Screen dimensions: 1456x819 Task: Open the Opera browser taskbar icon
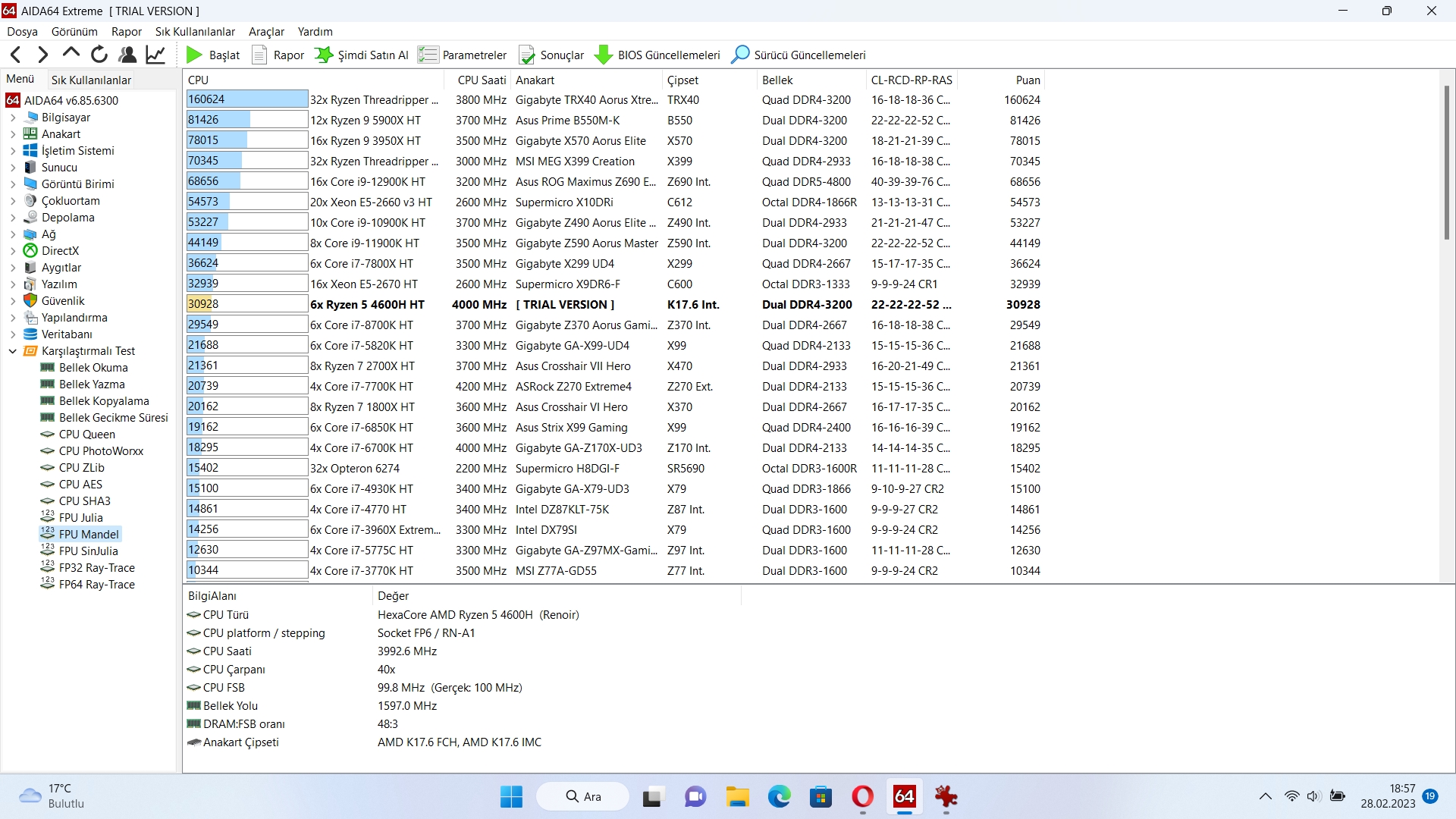coord(862,796)
